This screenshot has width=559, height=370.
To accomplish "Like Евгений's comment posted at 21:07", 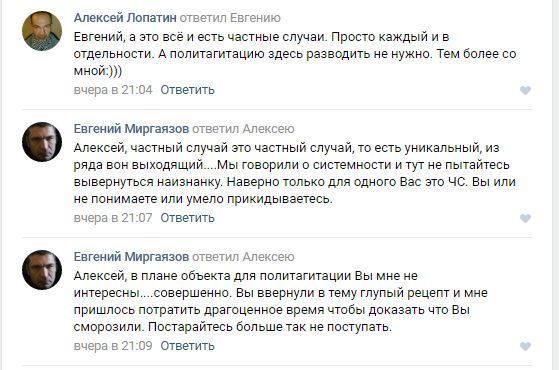I will tap(525, 218).
